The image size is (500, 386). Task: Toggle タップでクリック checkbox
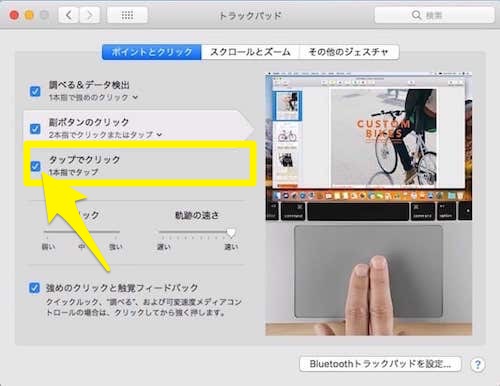coord(35,166)
